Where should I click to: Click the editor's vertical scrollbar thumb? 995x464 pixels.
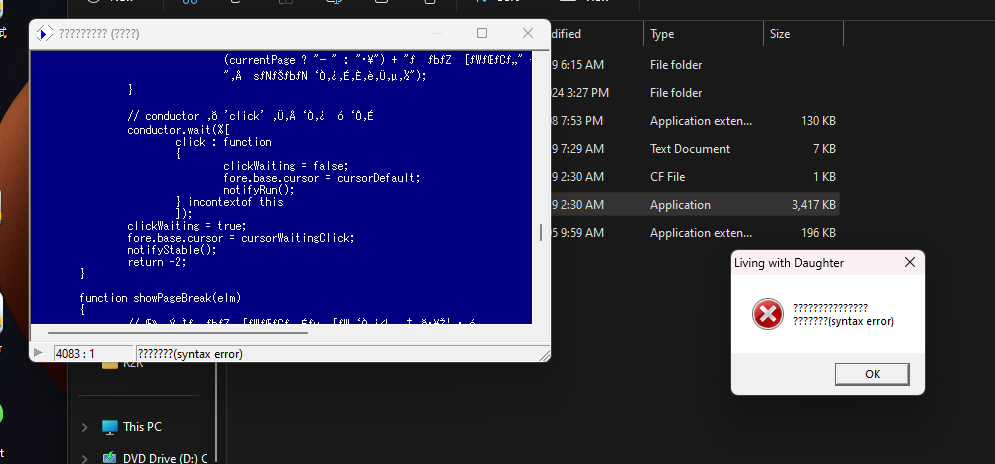541,232
